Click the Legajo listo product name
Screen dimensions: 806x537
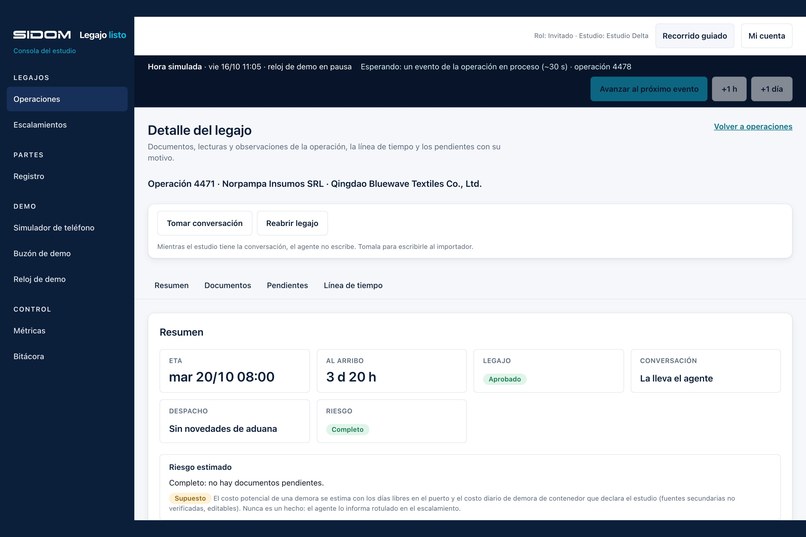[103, 35]
